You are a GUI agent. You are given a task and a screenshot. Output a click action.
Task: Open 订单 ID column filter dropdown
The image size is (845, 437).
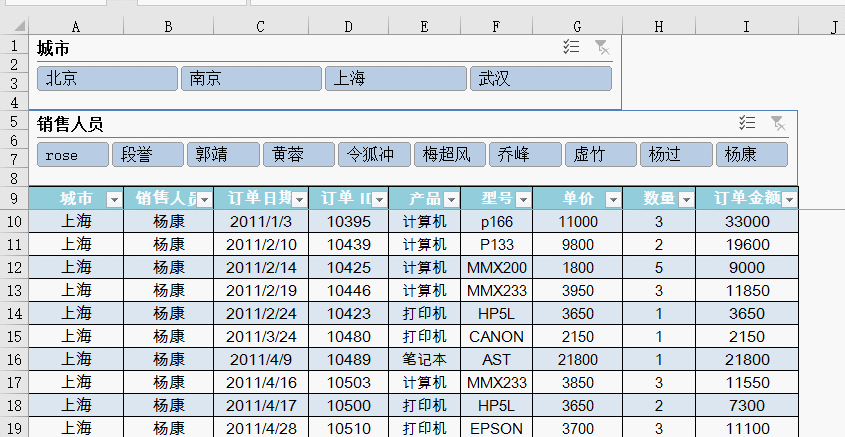[379, 200]
